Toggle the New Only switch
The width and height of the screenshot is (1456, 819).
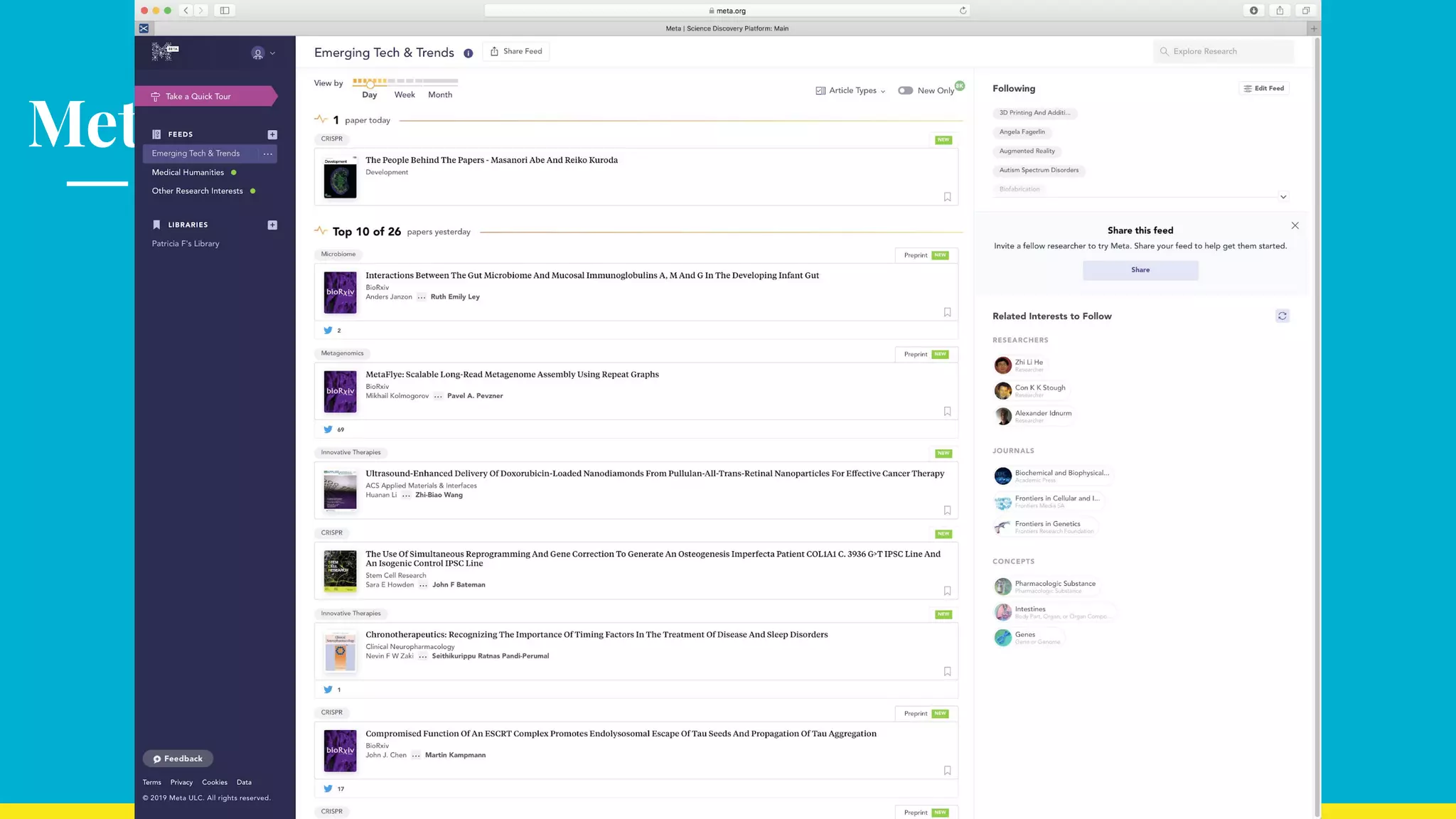905,90
